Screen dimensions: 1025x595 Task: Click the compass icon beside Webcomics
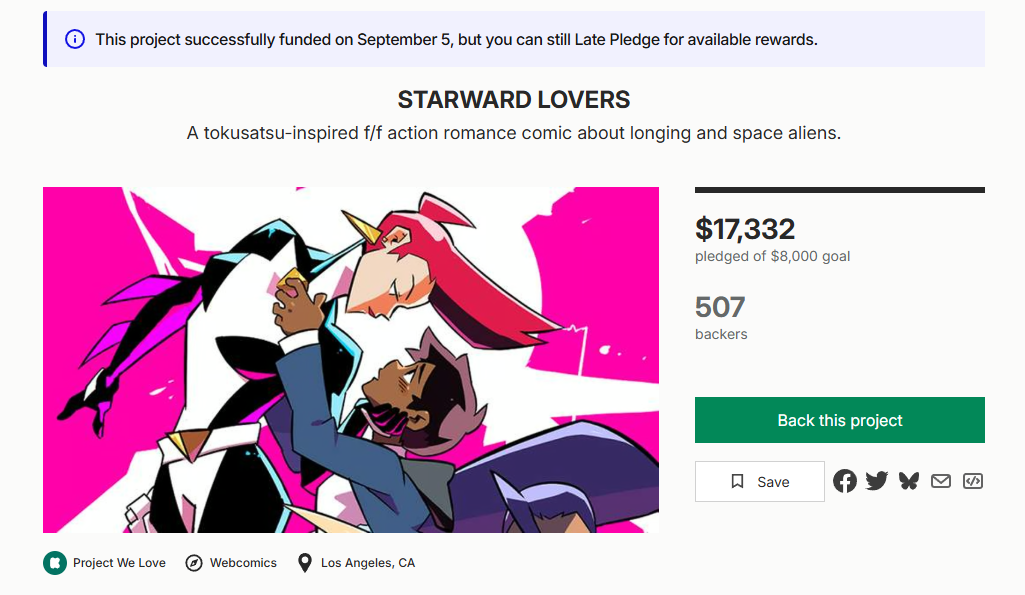(x=194, y=563)
